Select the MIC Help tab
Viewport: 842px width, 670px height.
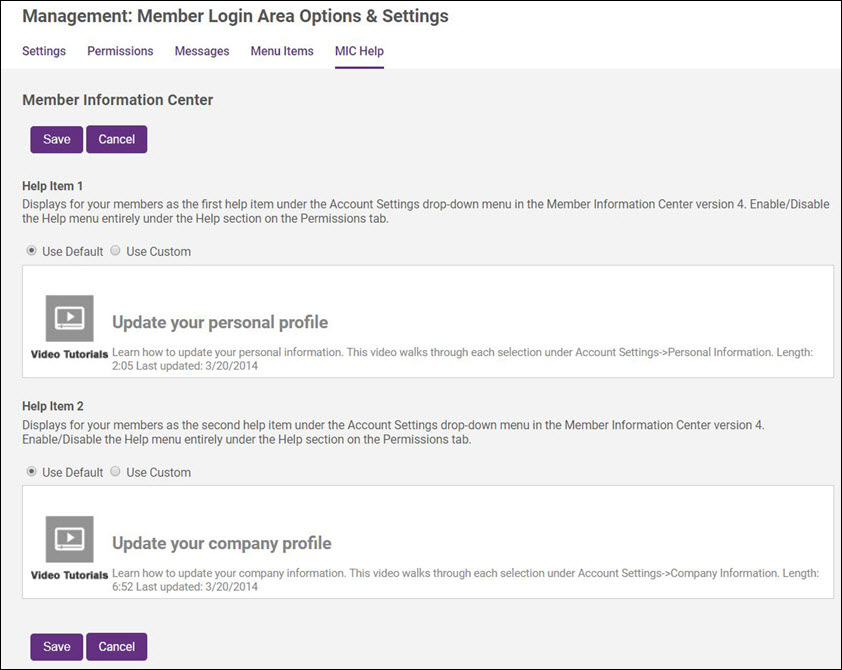pos(359,51)
